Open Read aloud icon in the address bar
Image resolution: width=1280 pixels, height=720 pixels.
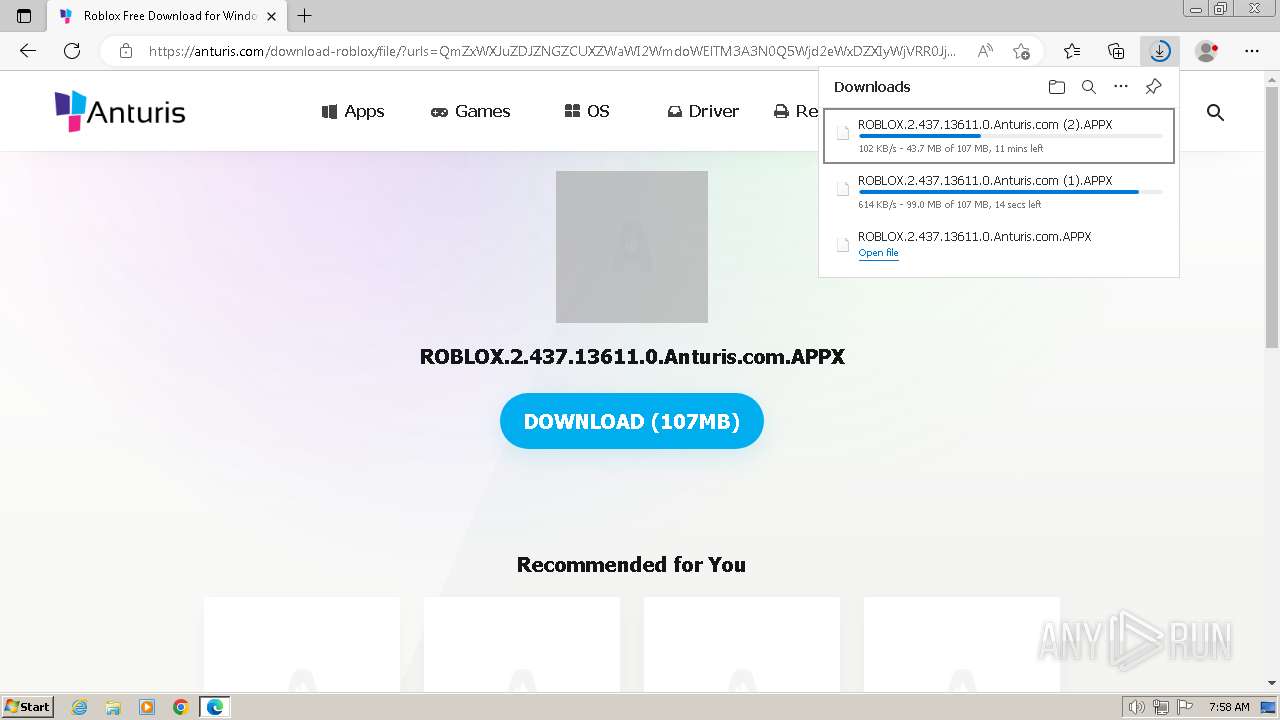pyautogui.click(x=985, y=51)
